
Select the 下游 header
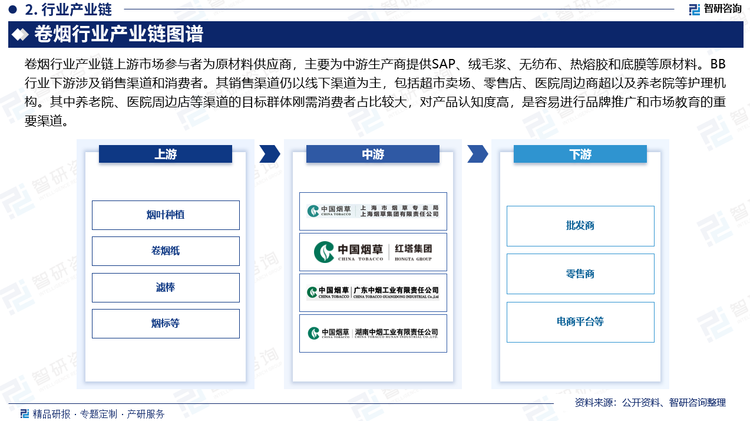point(580,154)
